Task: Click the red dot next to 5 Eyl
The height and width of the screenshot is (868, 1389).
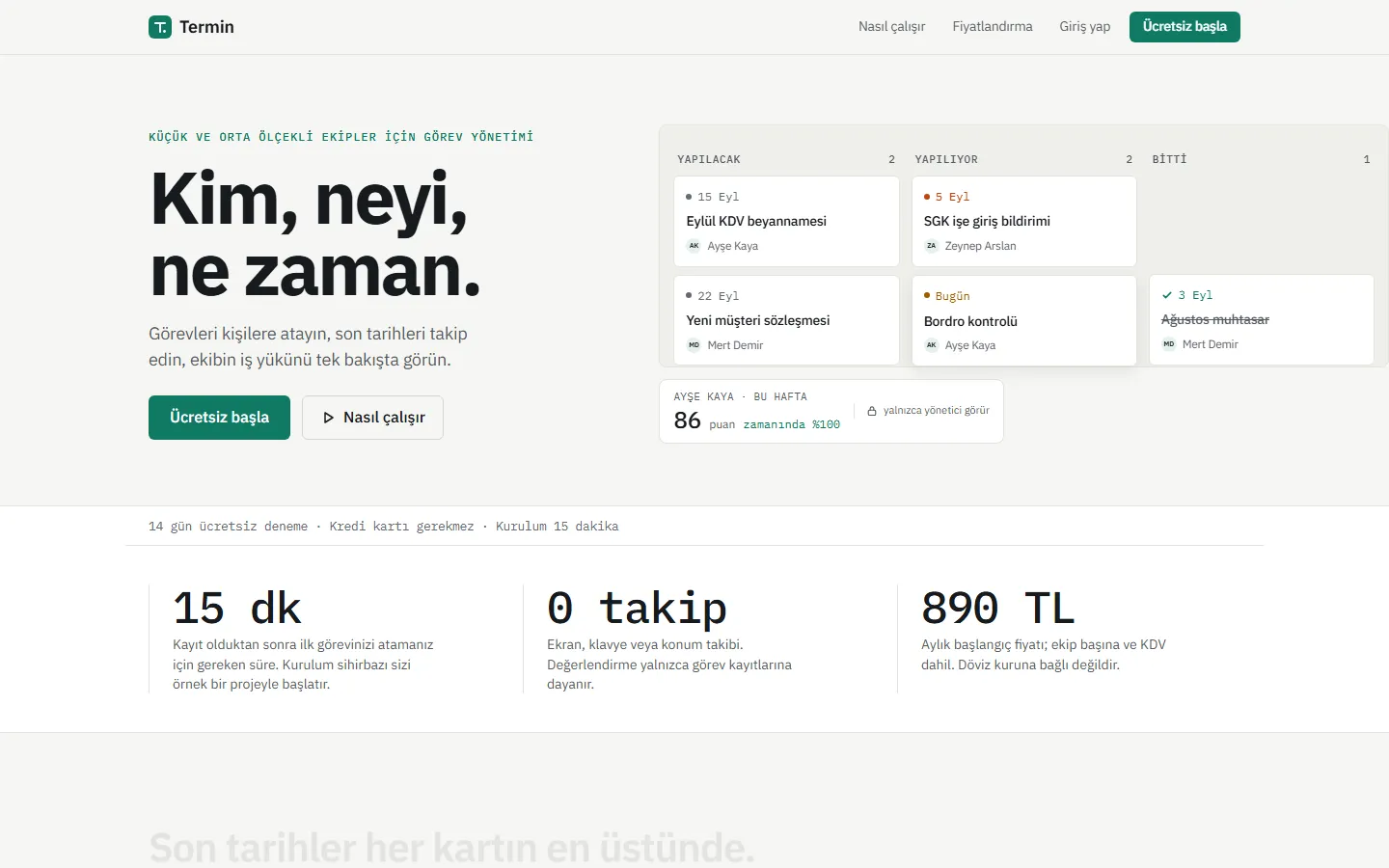Action: [927, 197]
